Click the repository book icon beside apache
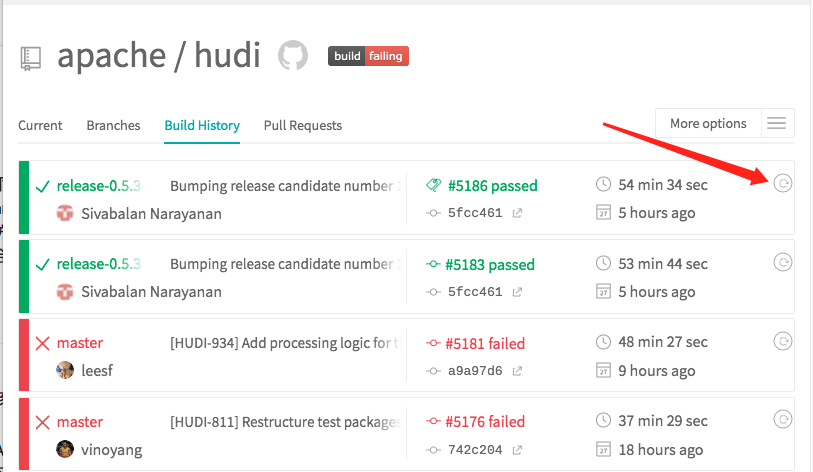The height and width of the screenshot is (472, 813). pyautogui.click(x=31, y=59)
